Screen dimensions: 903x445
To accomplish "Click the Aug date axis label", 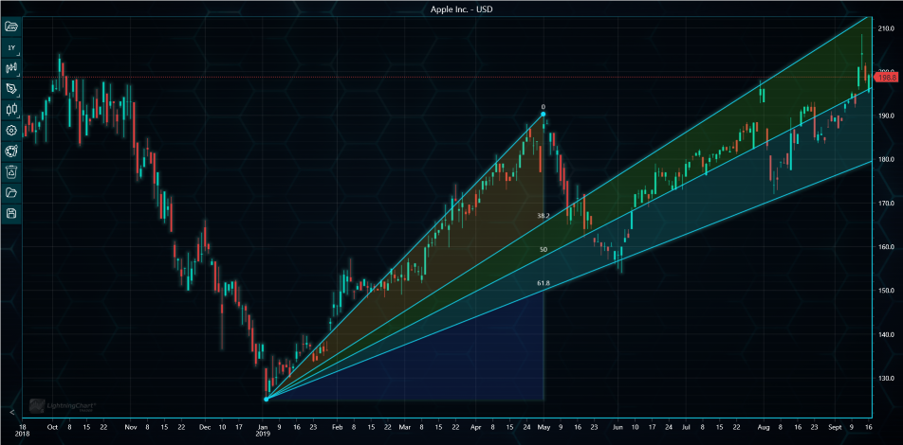I will tap(764, 428).
